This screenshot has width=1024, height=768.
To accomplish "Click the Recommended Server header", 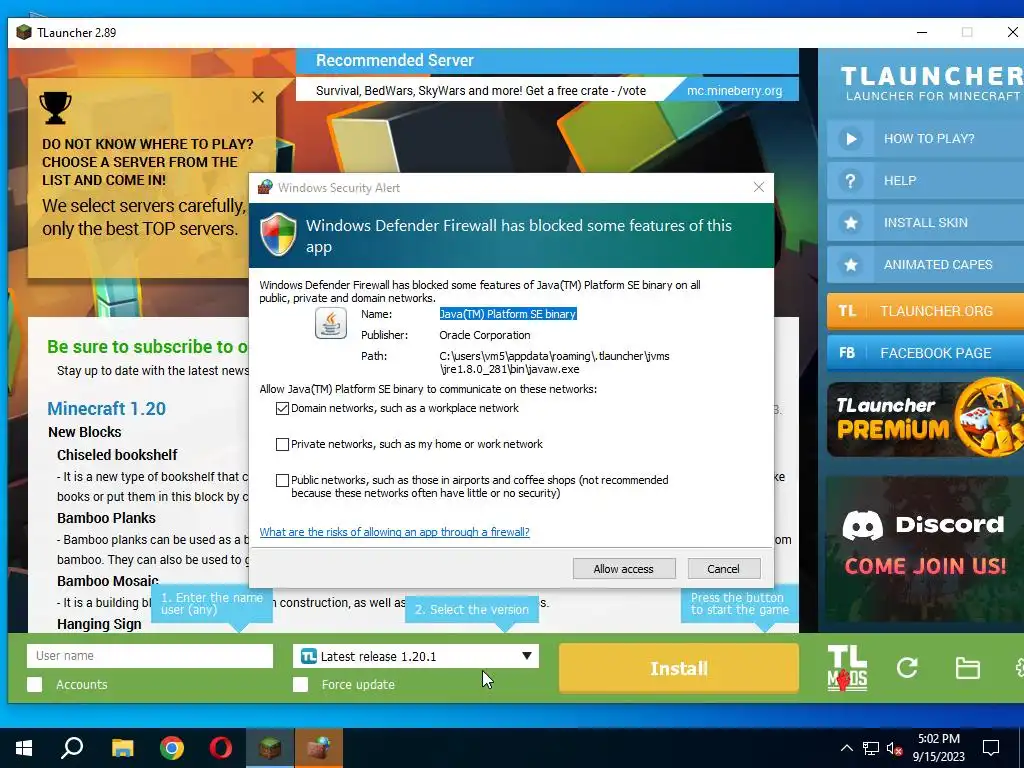I will 395,61.
